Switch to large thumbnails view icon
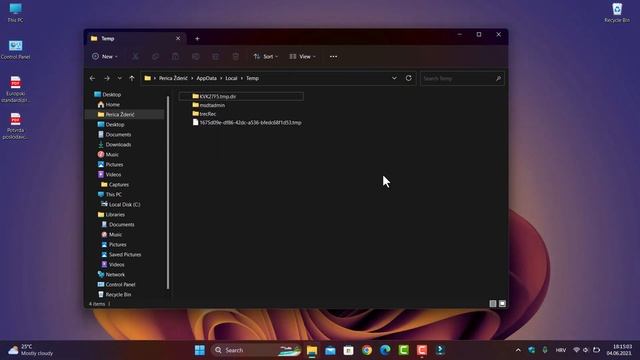This screenshot has height=360, width=640. click(x=502, y=304)
